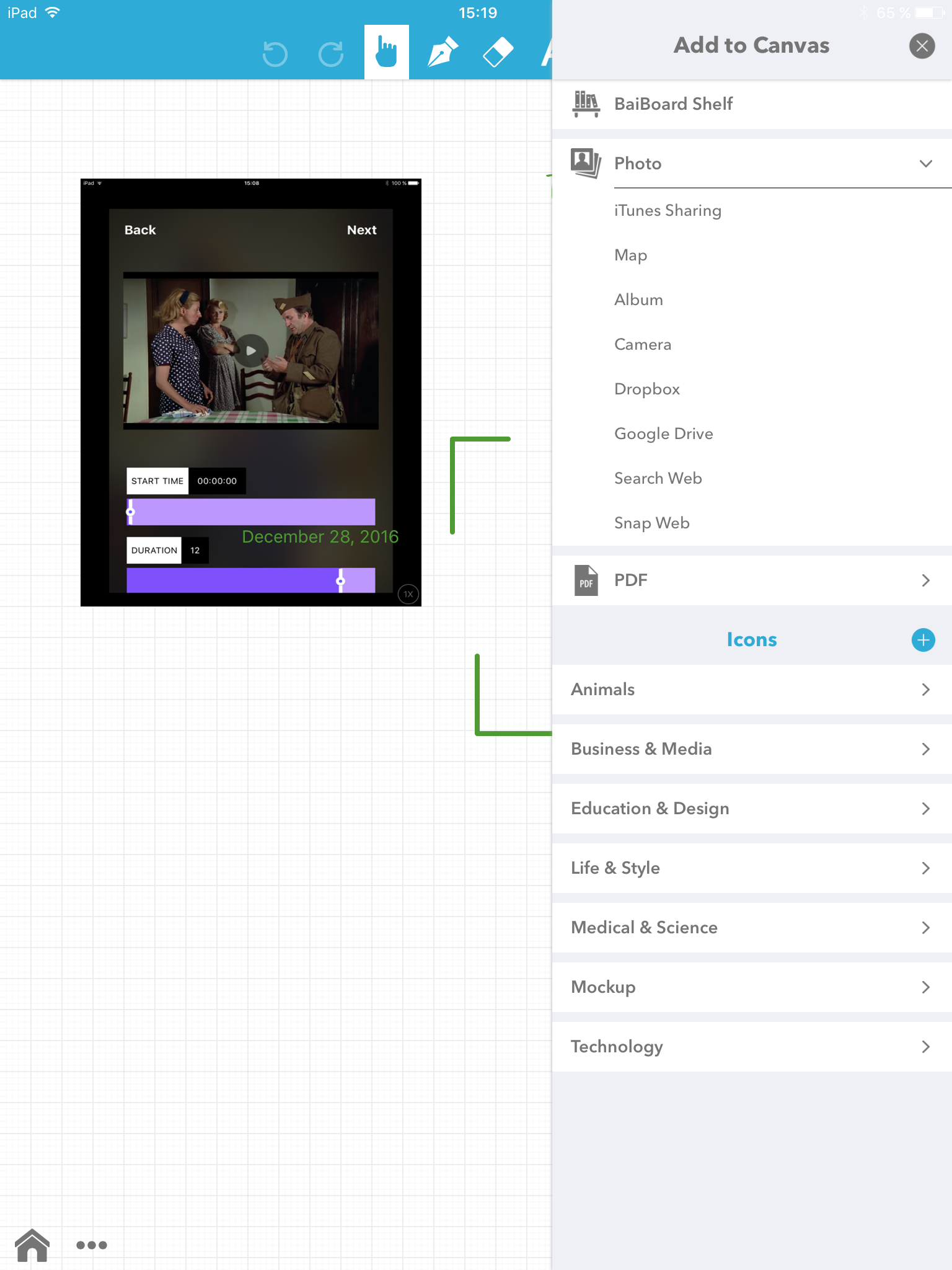Tap the Icons section heading
The image size is (952, 1270).
click(752, 640)
